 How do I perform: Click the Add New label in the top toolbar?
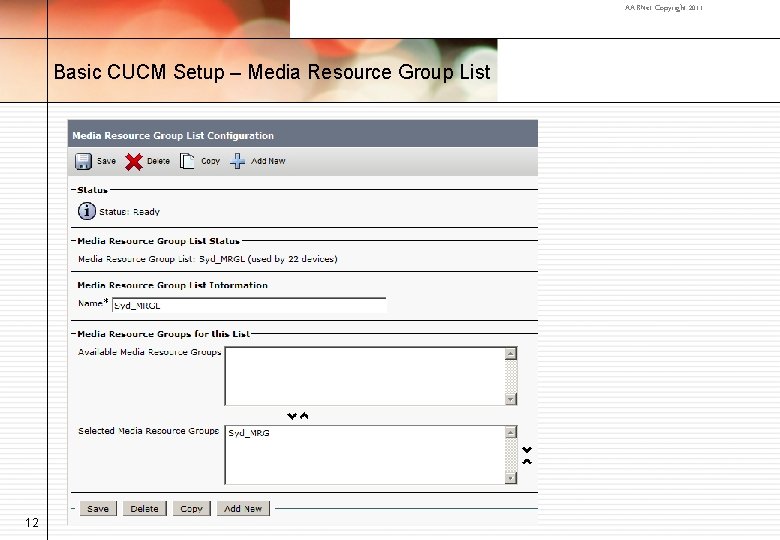coord(268,161)
